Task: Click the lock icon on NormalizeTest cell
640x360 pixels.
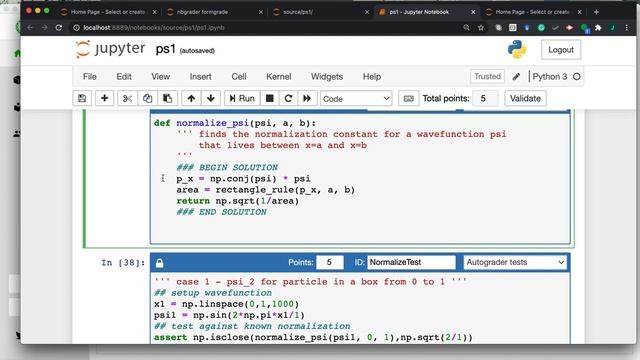Action: [x=160, y=263]
